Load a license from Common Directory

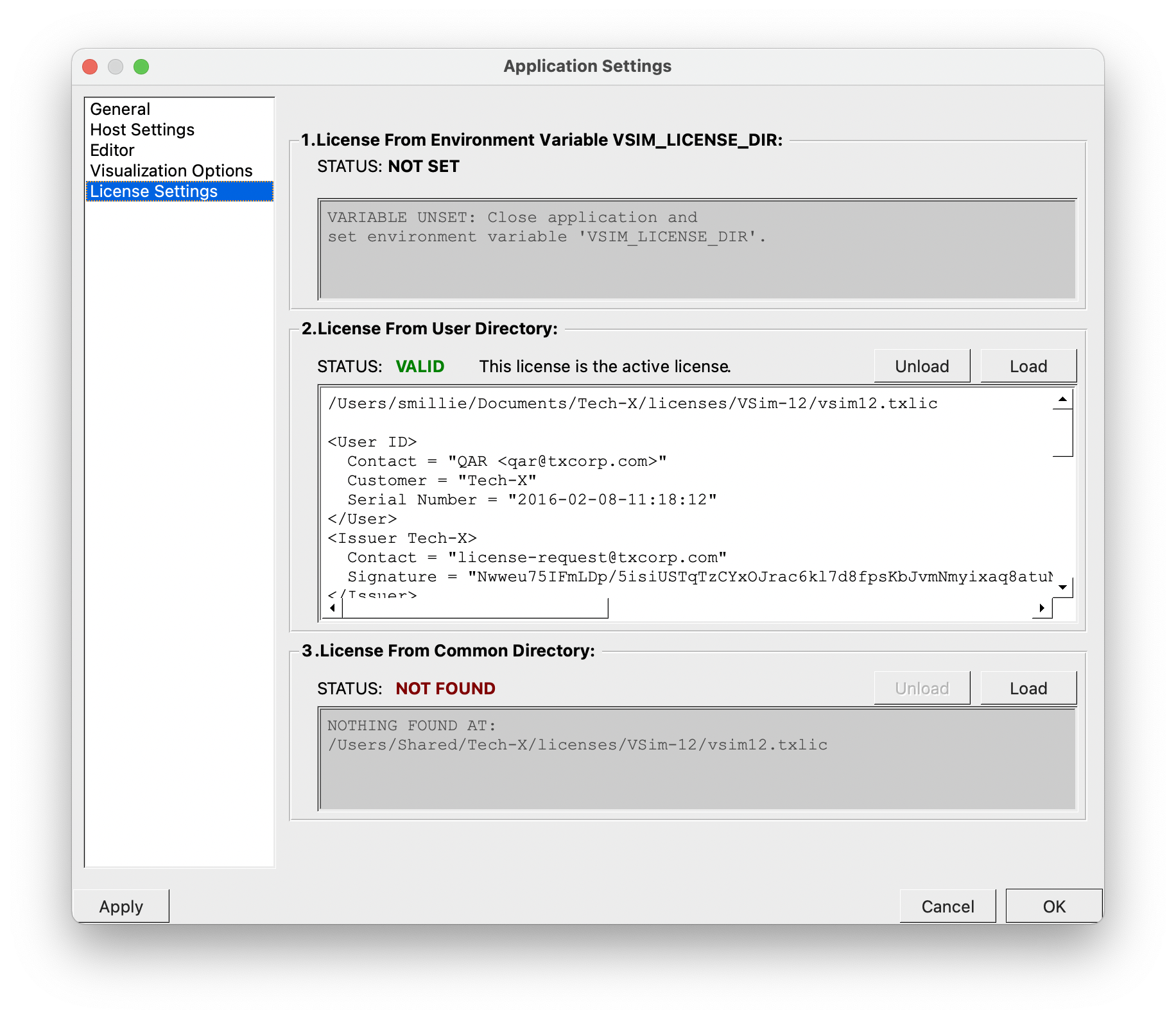[x=1028, y=689]
